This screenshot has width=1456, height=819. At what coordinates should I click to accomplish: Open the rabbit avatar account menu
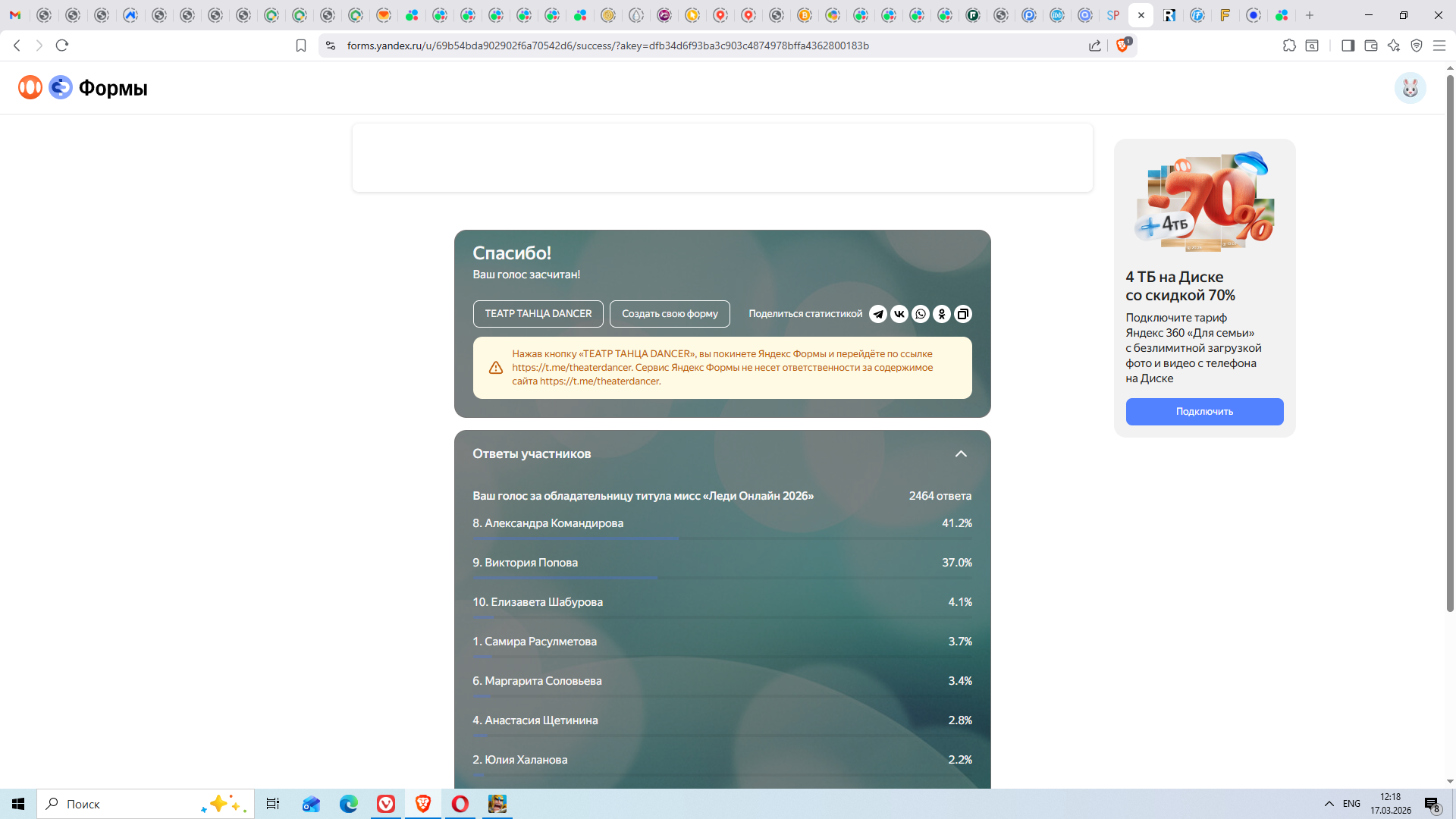1410,88
